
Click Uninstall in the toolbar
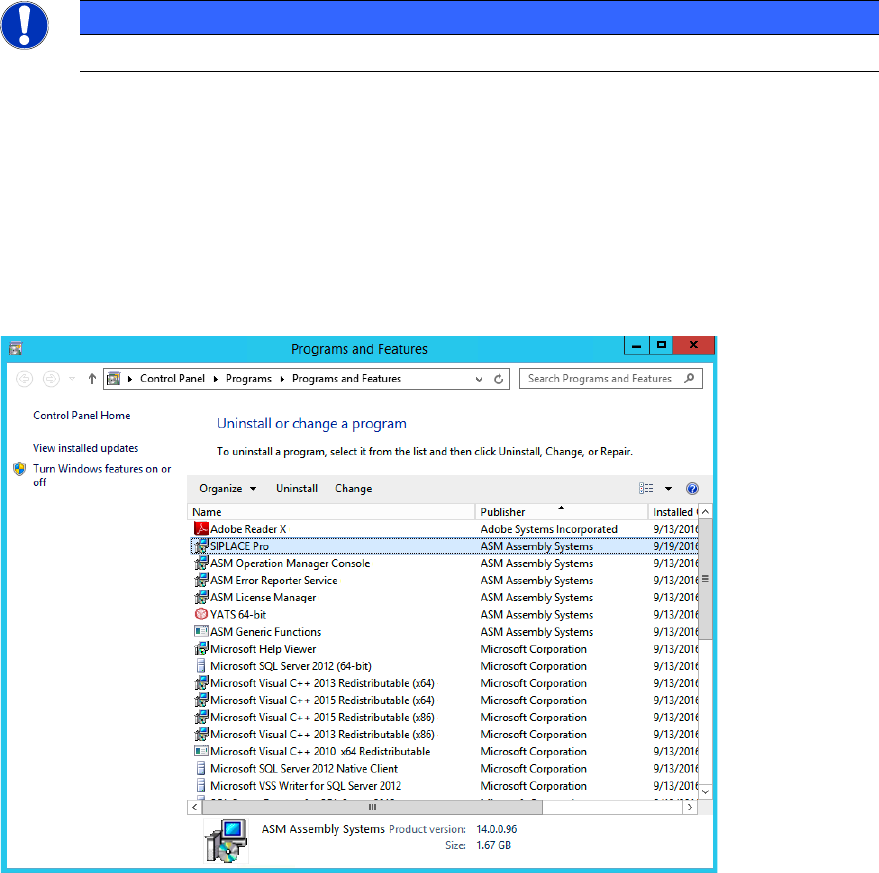coord(297,488)
